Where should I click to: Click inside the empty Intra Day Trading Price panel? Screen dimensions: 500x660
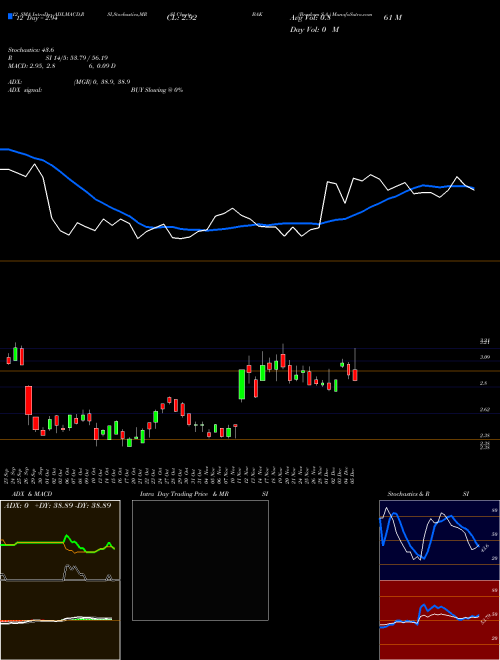(x=200, y=560)
